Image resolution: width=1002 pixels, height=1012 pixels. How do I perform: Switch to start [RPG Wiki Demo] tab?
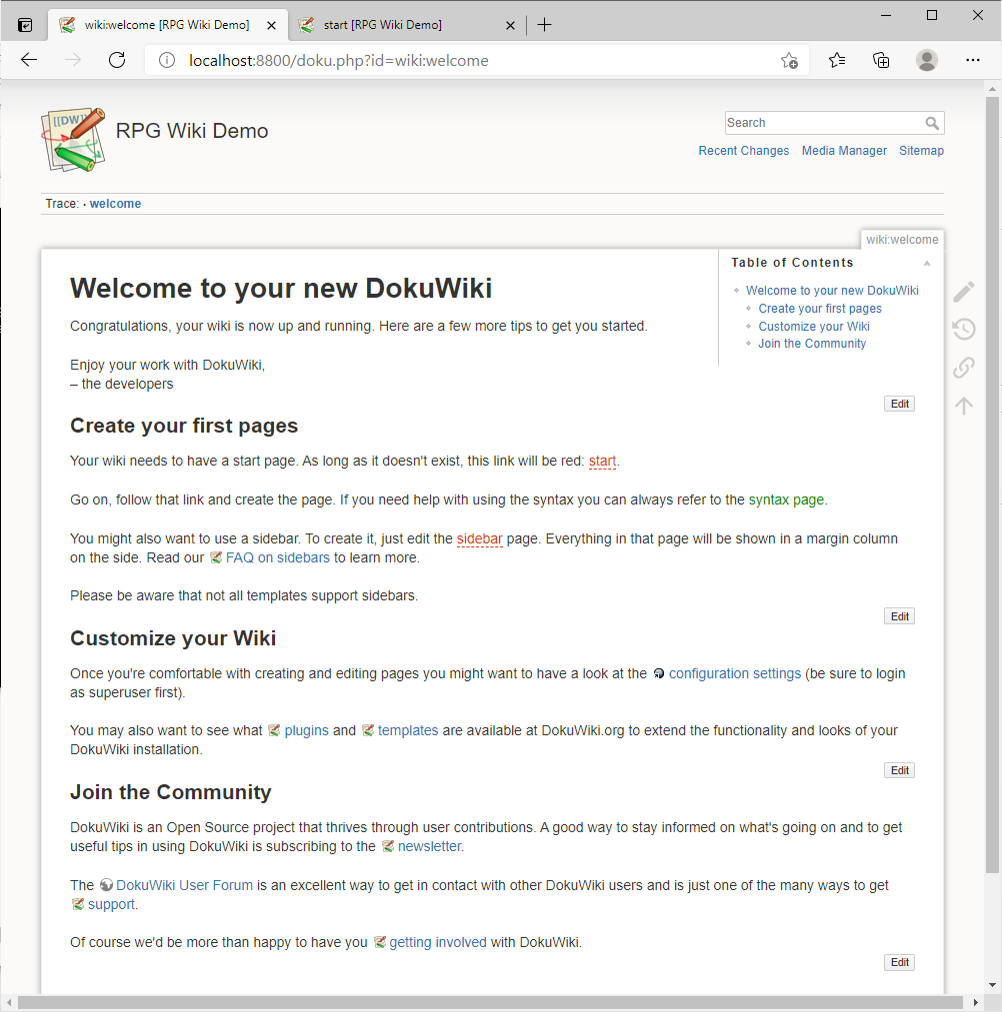[x=408, y=25]
